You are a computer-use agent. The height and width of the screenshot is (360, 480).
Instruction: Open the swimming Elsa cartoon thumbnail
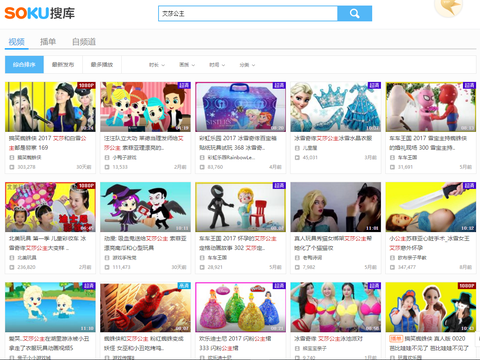pyautogui.click(x=50, y=307)
